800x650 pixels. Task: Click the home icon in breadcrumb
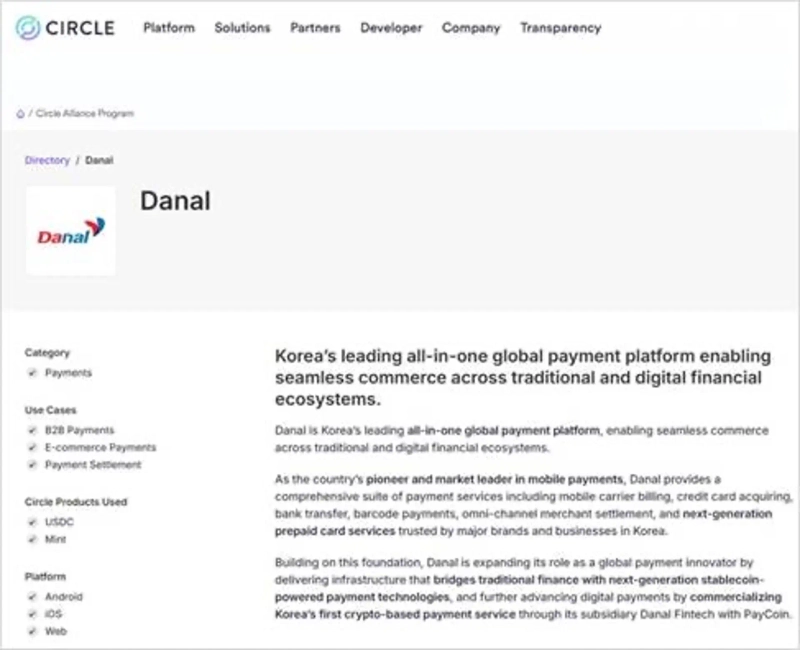coord(20,114)
